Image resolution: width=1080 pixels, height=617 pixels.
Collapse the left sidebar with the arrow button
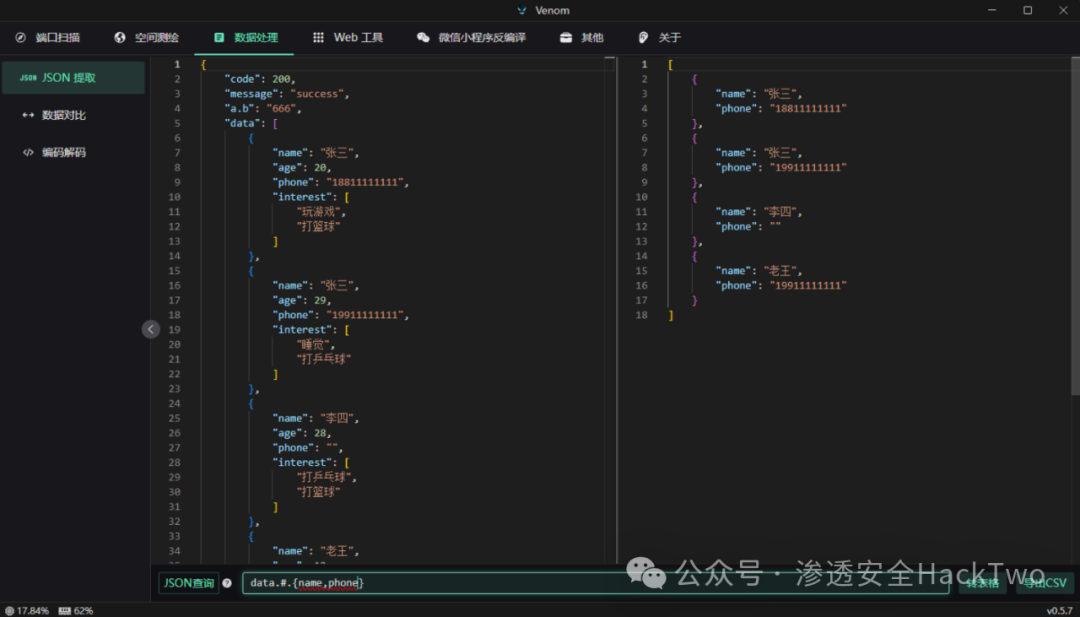click(x=151, y=329)
